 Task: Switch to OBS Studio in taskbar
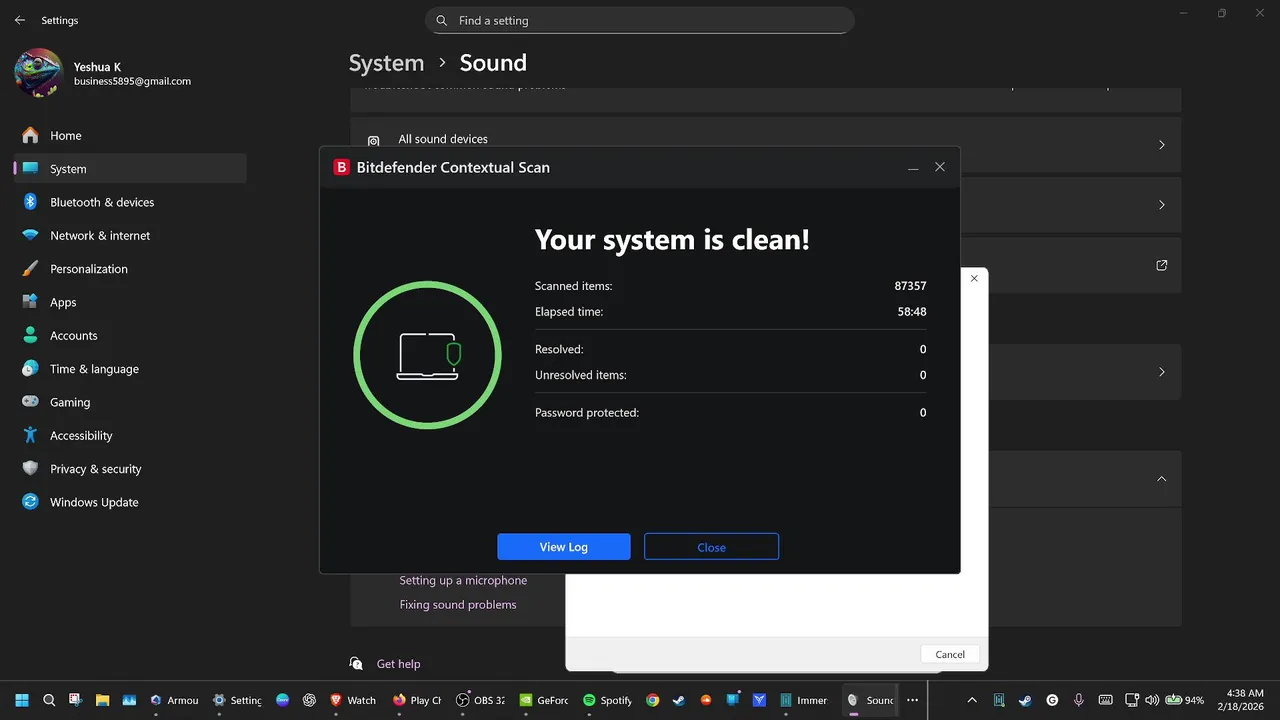pos(481,700)
